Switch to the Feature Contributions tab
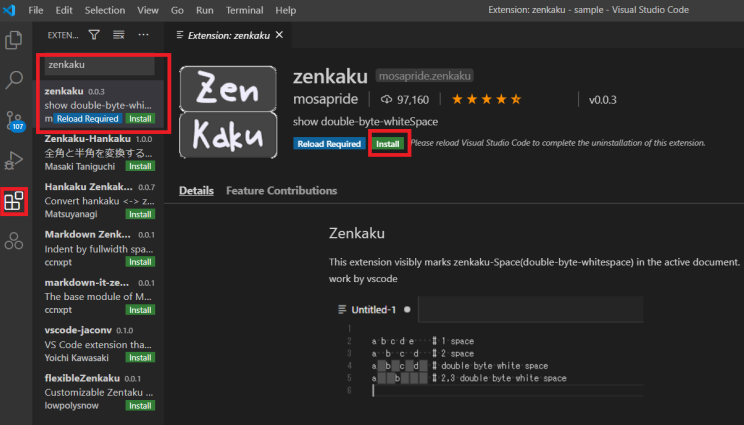This screenshot has height=425, width=744. coord(281,191)
